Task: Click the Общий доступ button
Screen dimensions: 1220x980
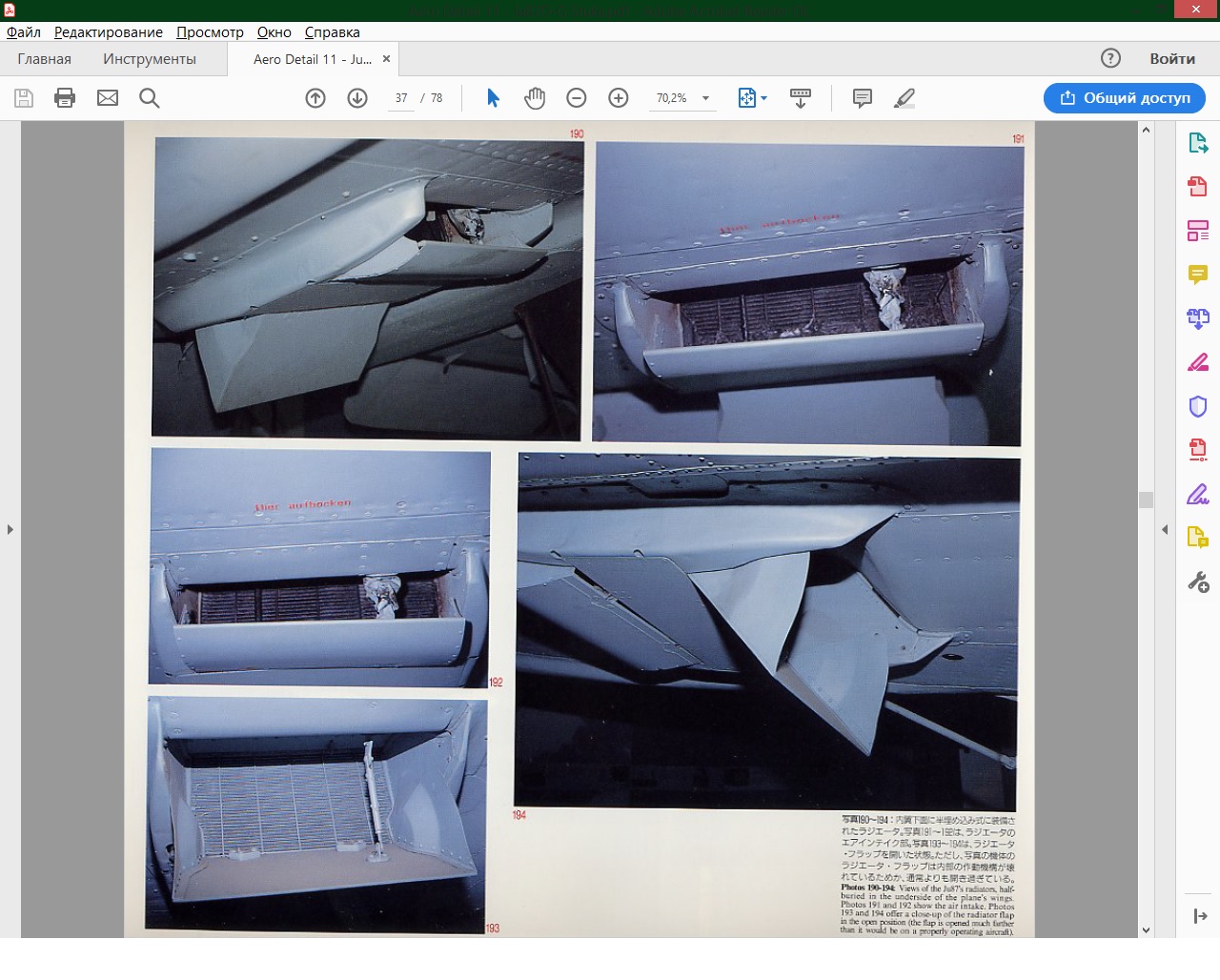Action: [1125, 98]
